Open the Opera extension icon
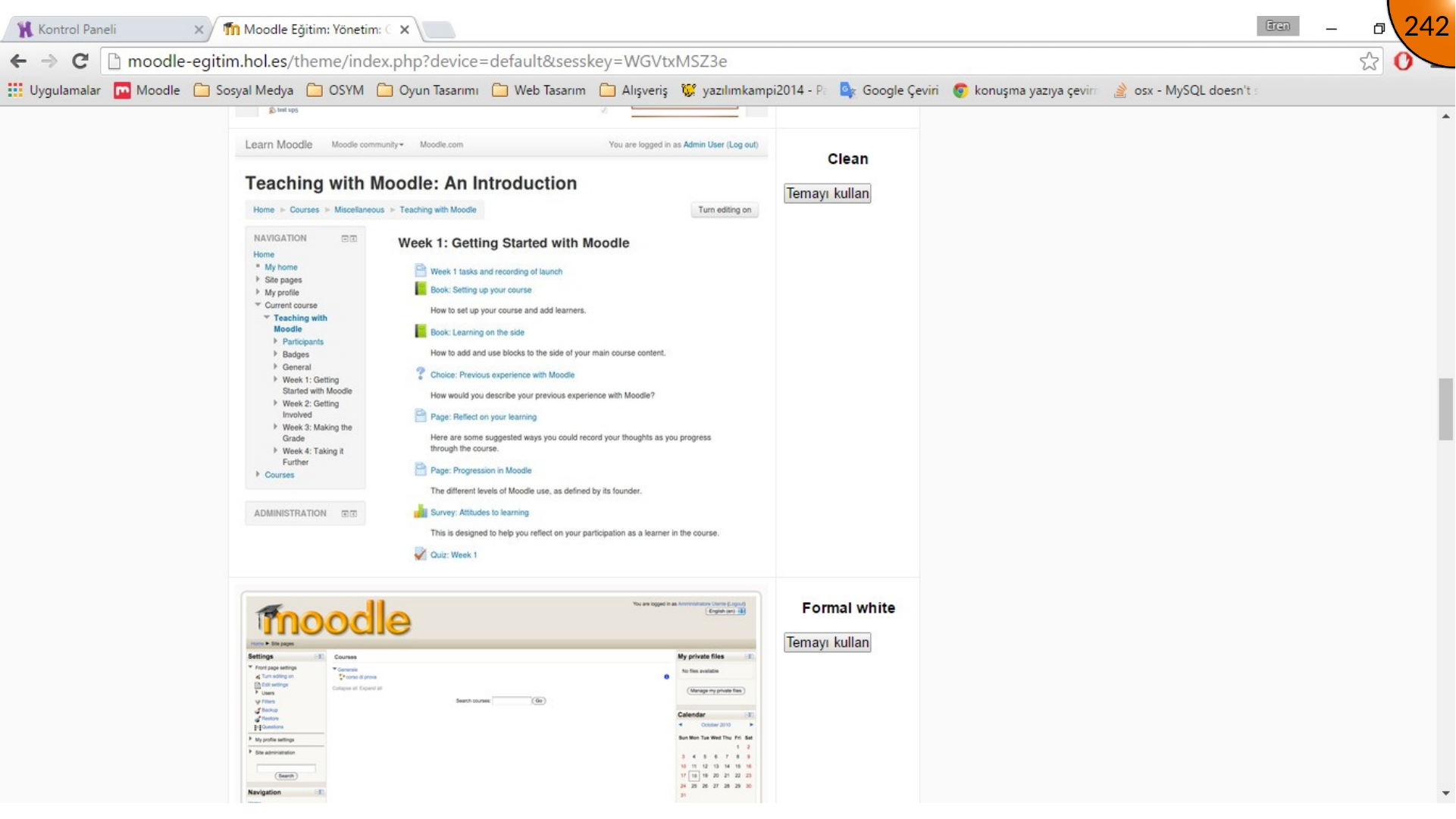The height and width of the screenshot is (819, 1456). coord(1404,61)
